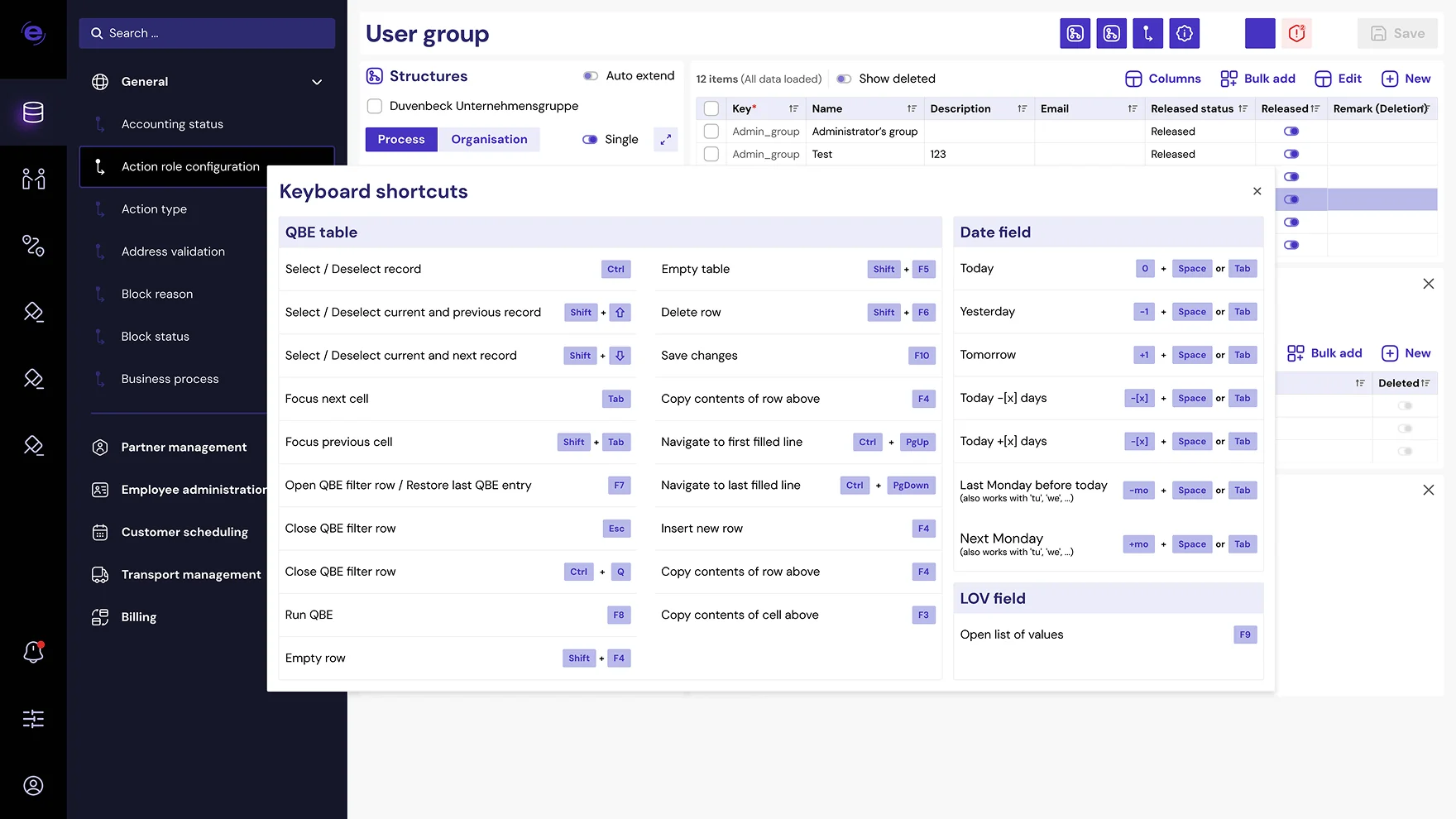Open the people module icon in sidebar
1456x819 pixels.
[33, 179]
